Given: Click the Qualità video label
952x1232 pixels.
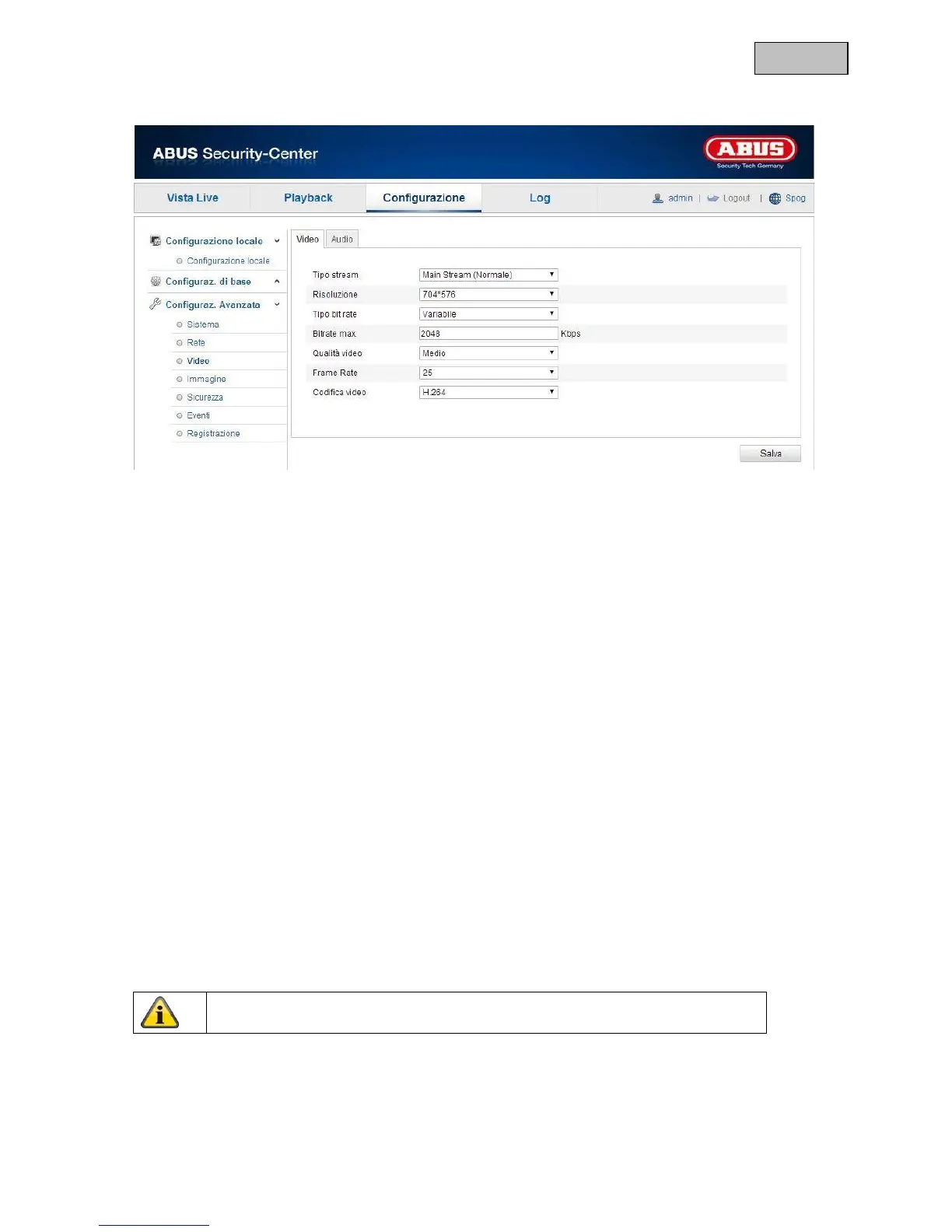Looking at the screenshot, I should [338, 353].
